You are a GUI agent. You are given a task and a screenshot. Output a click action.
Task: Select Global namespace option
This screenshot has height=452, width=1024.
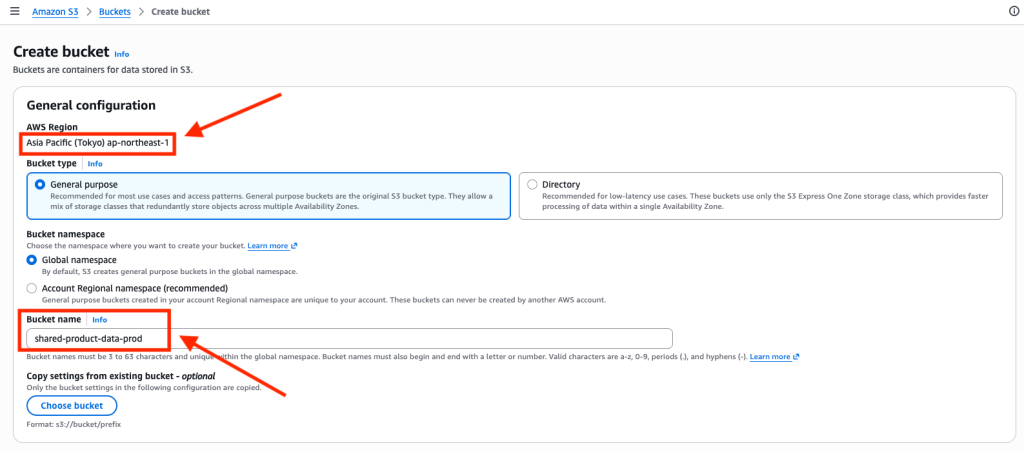pyautogui.click(x=31, y=260)
